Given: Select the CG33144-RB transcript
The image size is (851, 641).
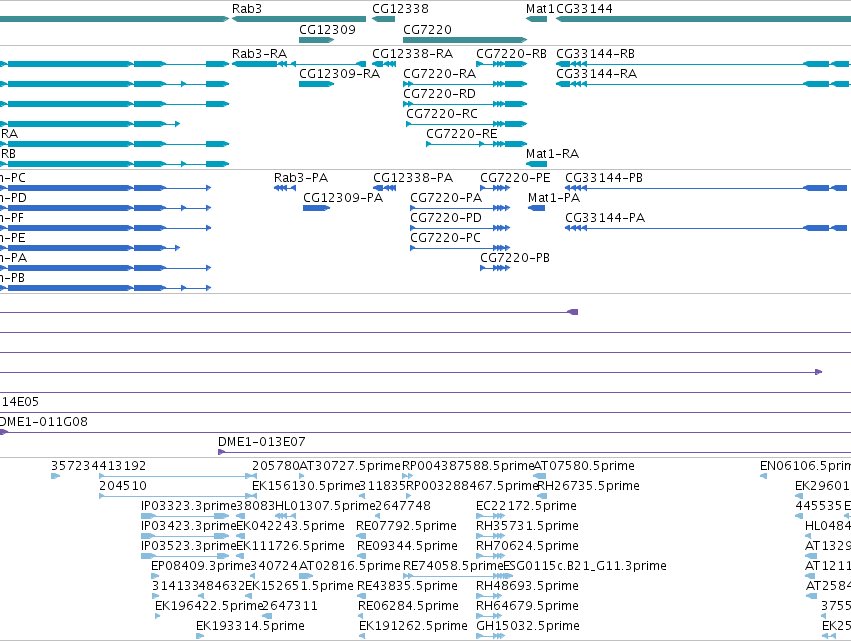Looking at the screenshot, I should [x=703, y=64].
